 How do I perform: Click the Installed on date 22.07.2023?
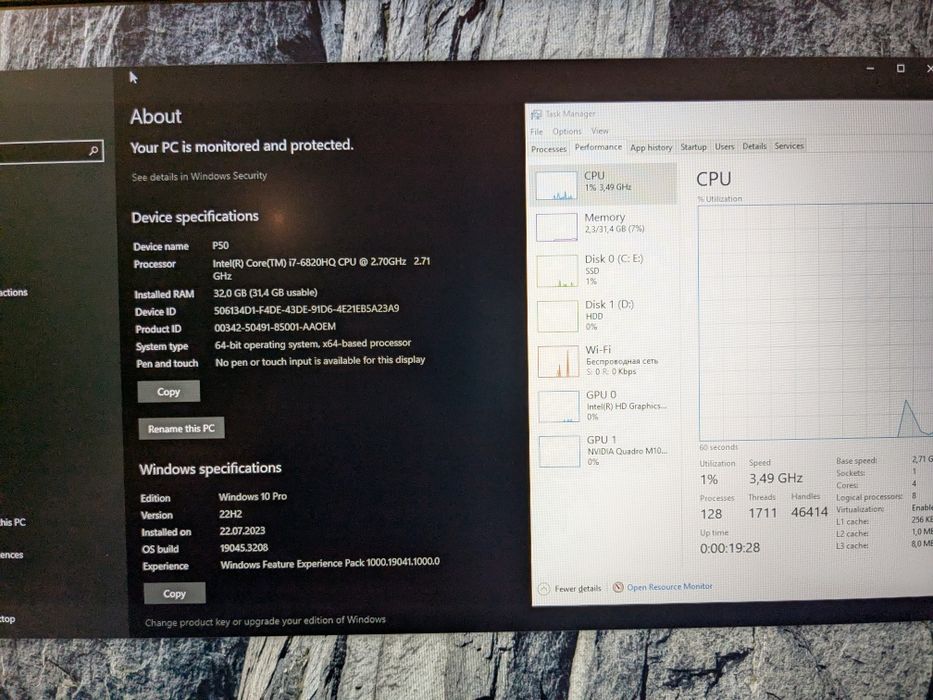point(242,531)
